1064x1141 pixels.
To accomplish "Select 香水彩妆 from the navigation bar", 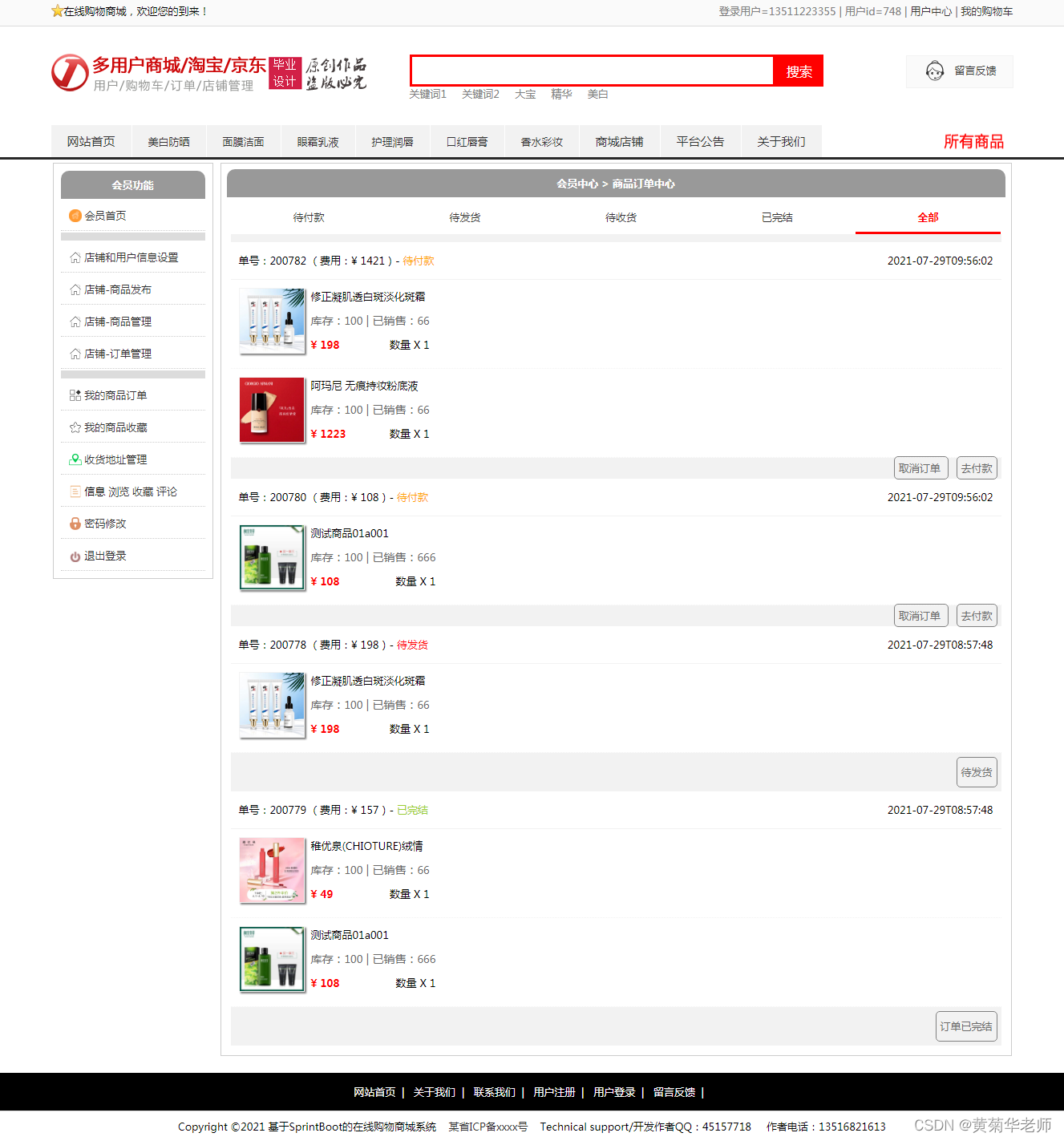I will 541,141.
